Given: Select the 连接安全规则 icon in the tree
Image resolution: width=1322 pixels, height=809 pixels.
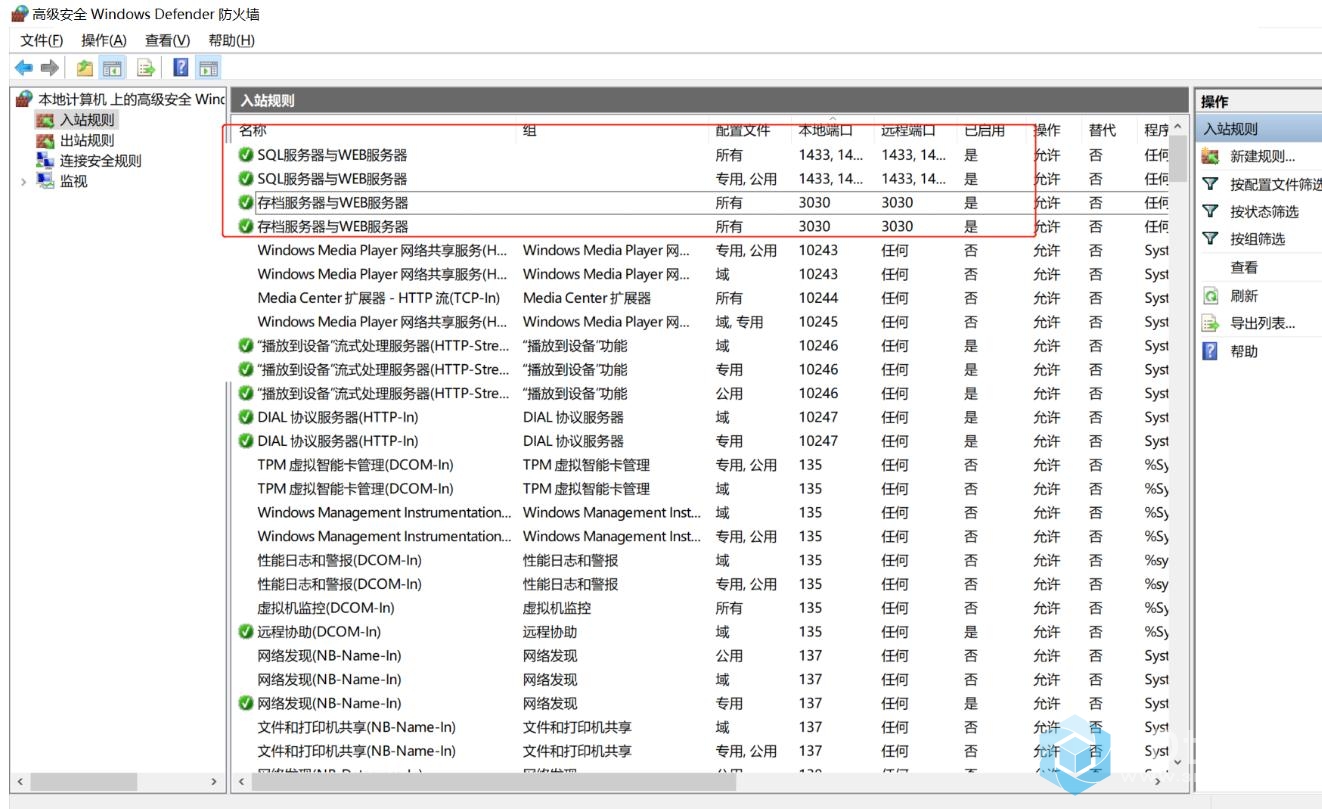Looking at the screenshot, I should coord(45,160).
